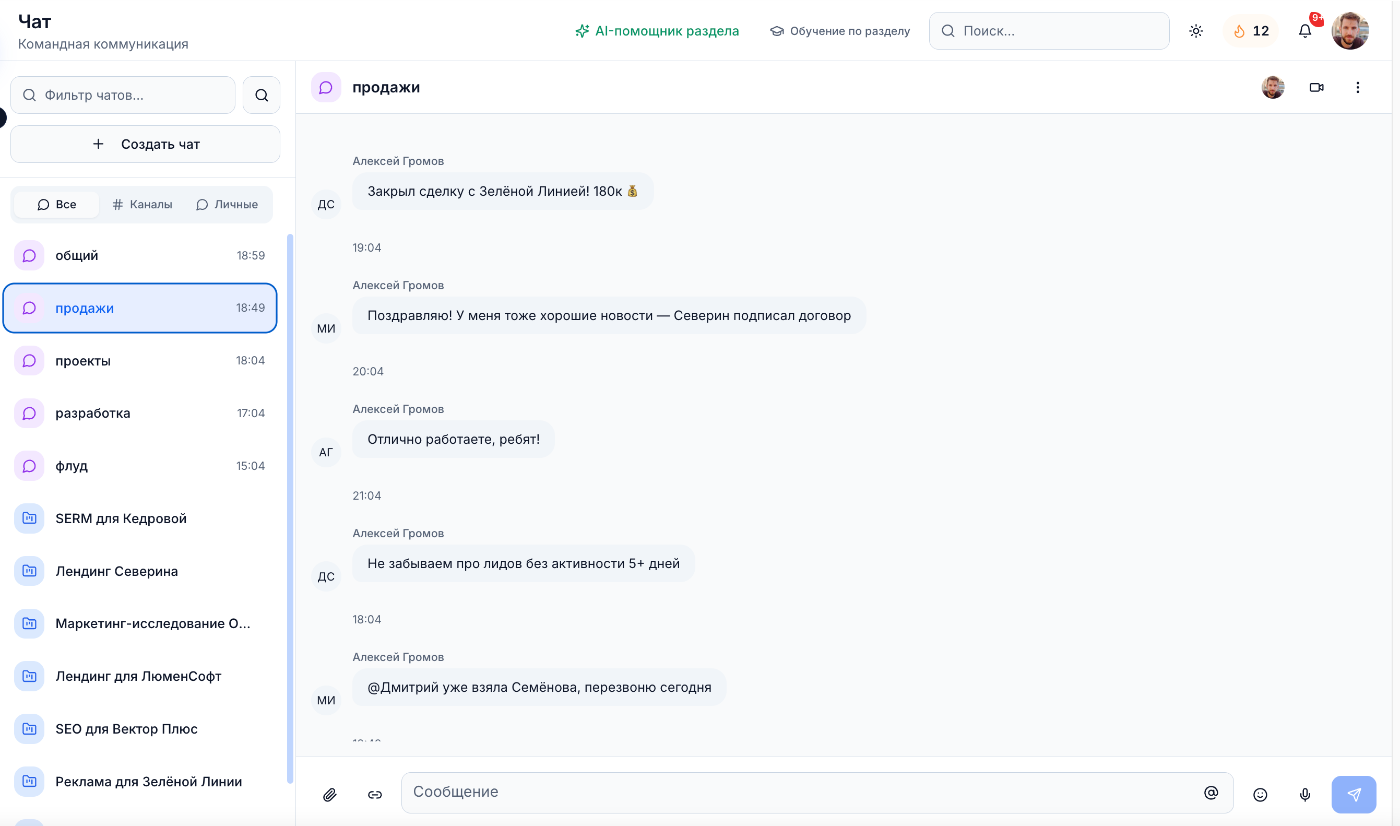Start a video call in продажи chat
This screenshot has width=1400, height=826.
coord(1316,88)
